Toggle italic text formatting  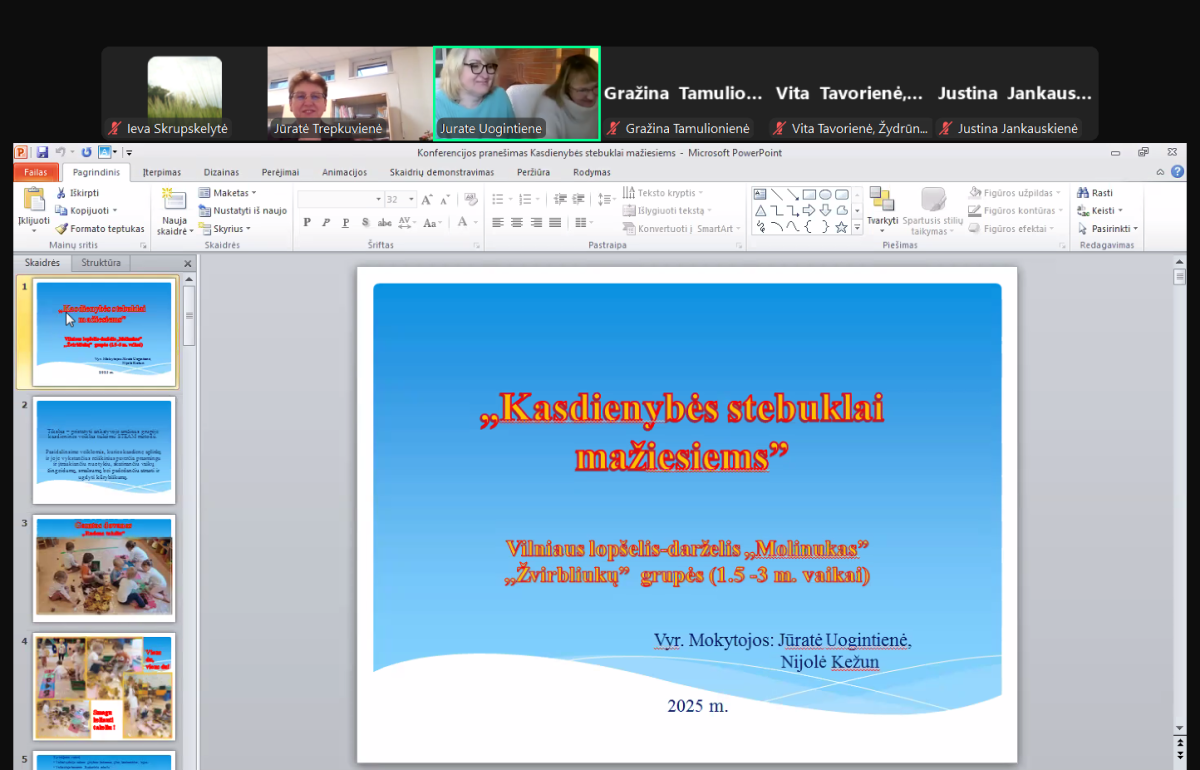(x=326, y=222)
